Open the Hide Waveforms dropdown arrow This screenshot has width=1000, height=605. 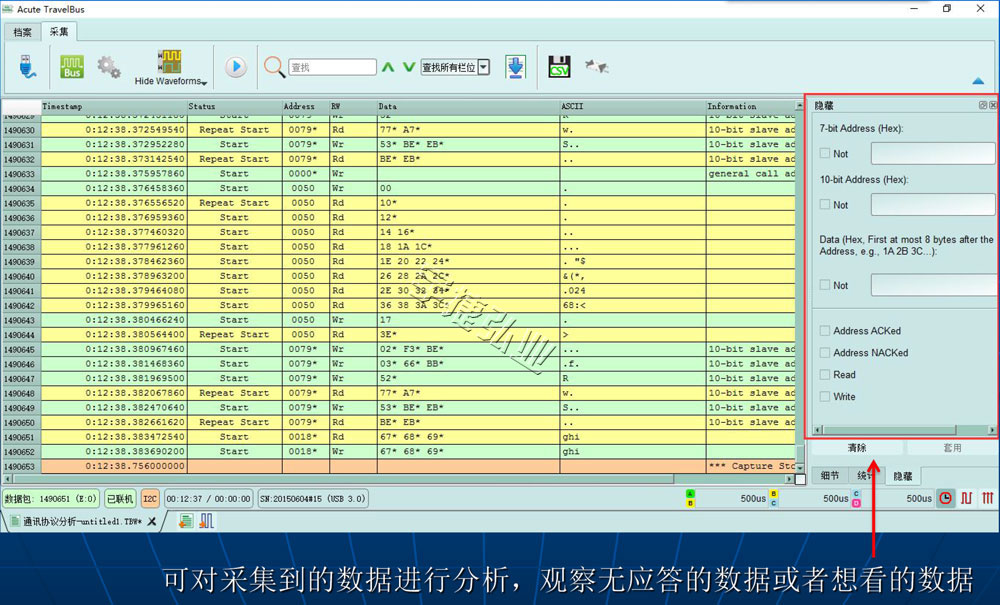[x=204, y=83]
